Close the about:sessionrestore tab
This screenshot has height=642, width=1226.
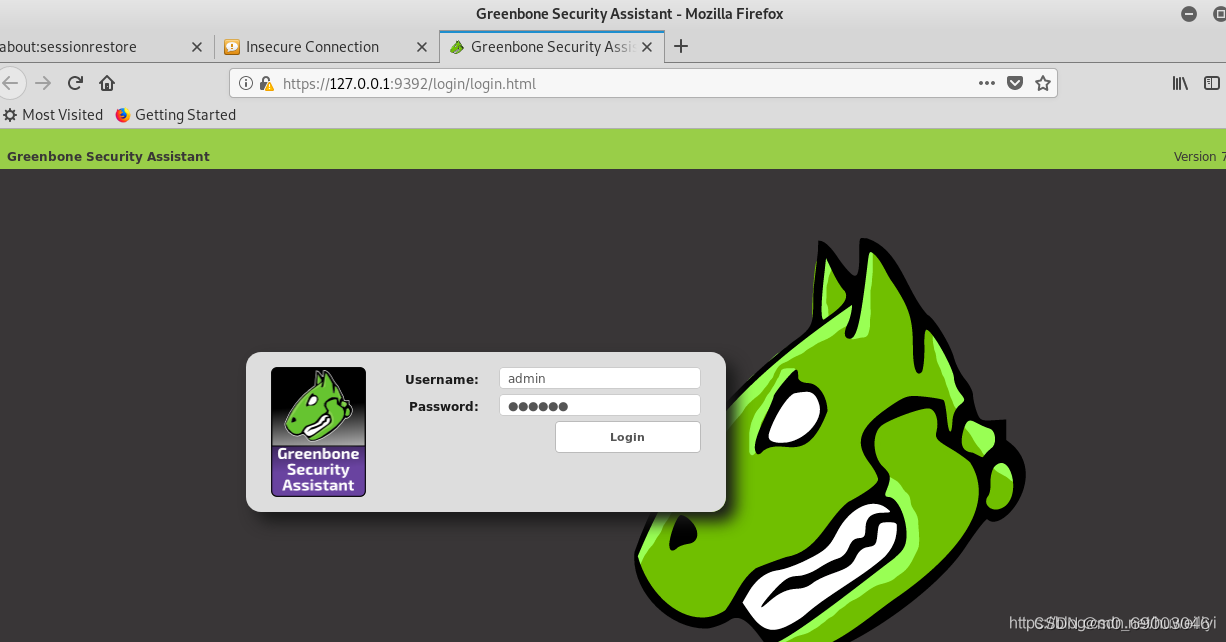point(196,47)
